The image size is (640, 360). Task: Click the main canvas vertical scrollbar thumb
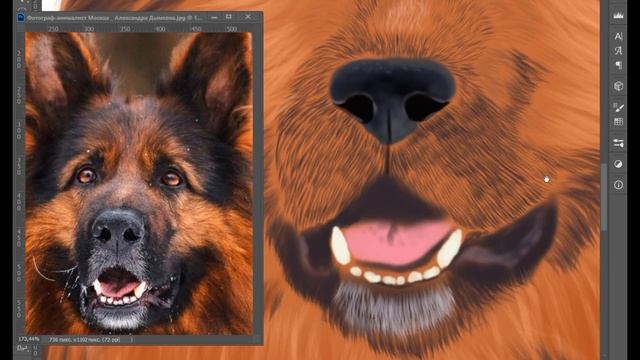point(603,197)
